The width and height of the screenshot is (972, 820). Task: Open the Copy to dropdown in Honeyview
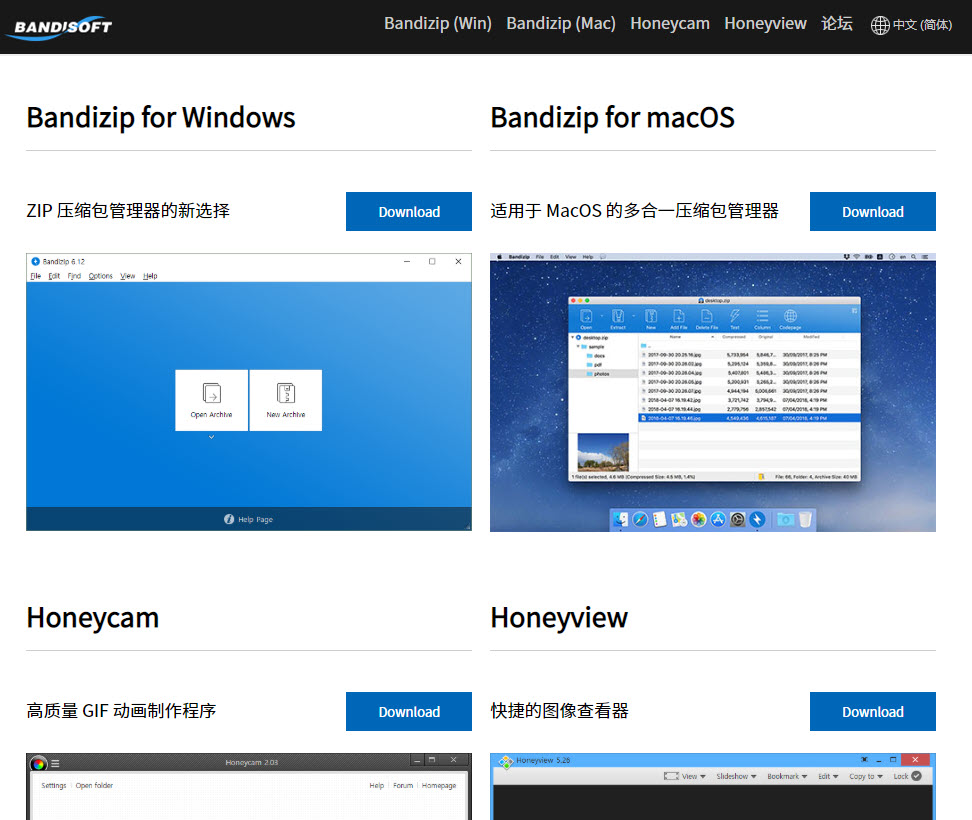coord(867,774)
